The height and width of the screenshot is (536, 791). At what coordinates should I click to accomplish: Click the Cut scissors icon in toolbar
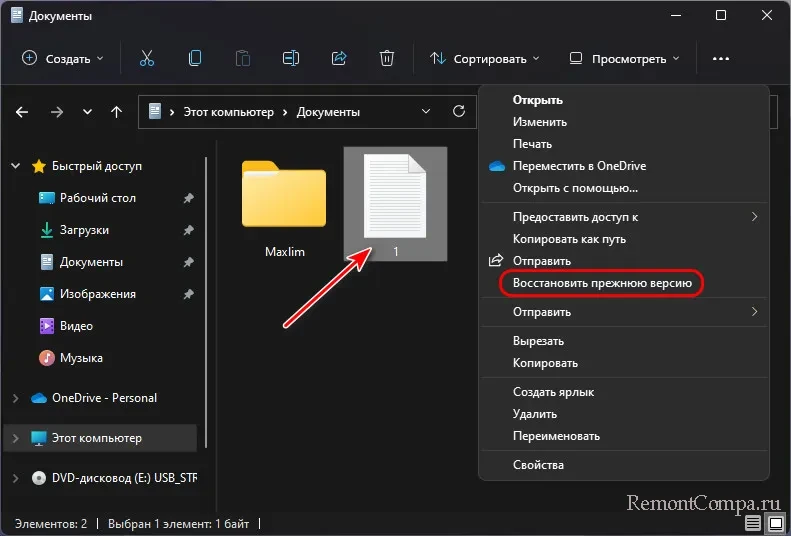147,59
